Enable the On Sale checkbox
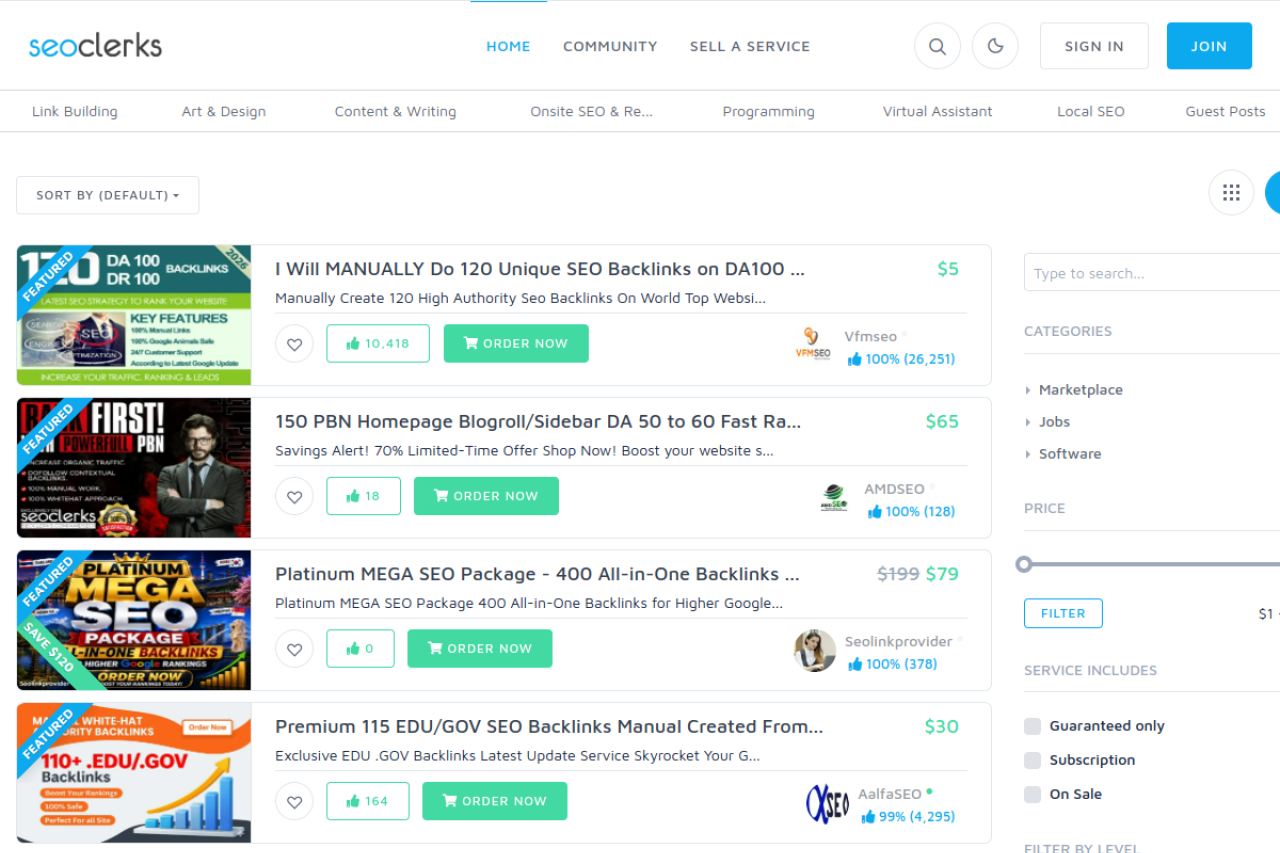The width and height of the screenshot is (1280, 853). (1033, 794)
